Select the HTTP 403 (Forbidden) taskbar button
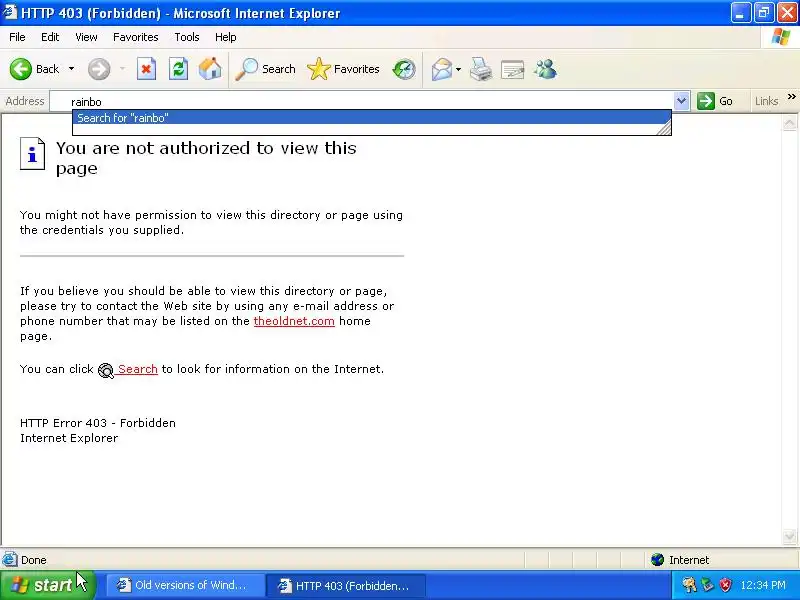Screen dimensions: 800x600 345,585
